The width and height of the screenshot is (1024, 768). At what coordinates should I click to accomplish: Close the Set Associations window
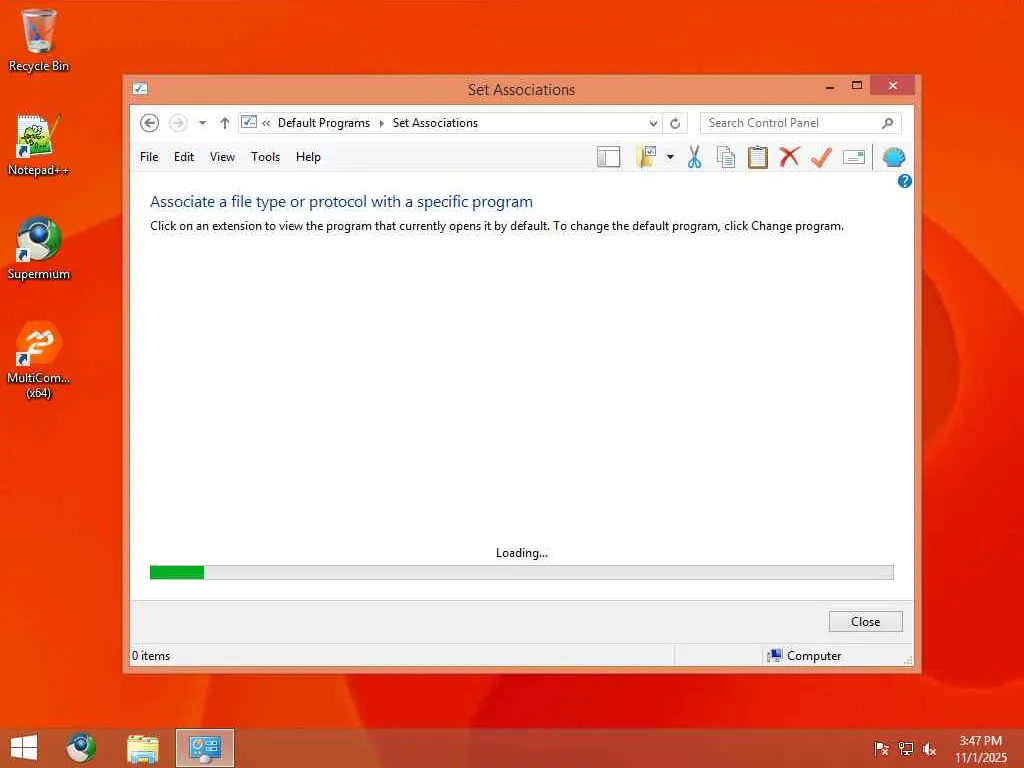coord(893,86)
